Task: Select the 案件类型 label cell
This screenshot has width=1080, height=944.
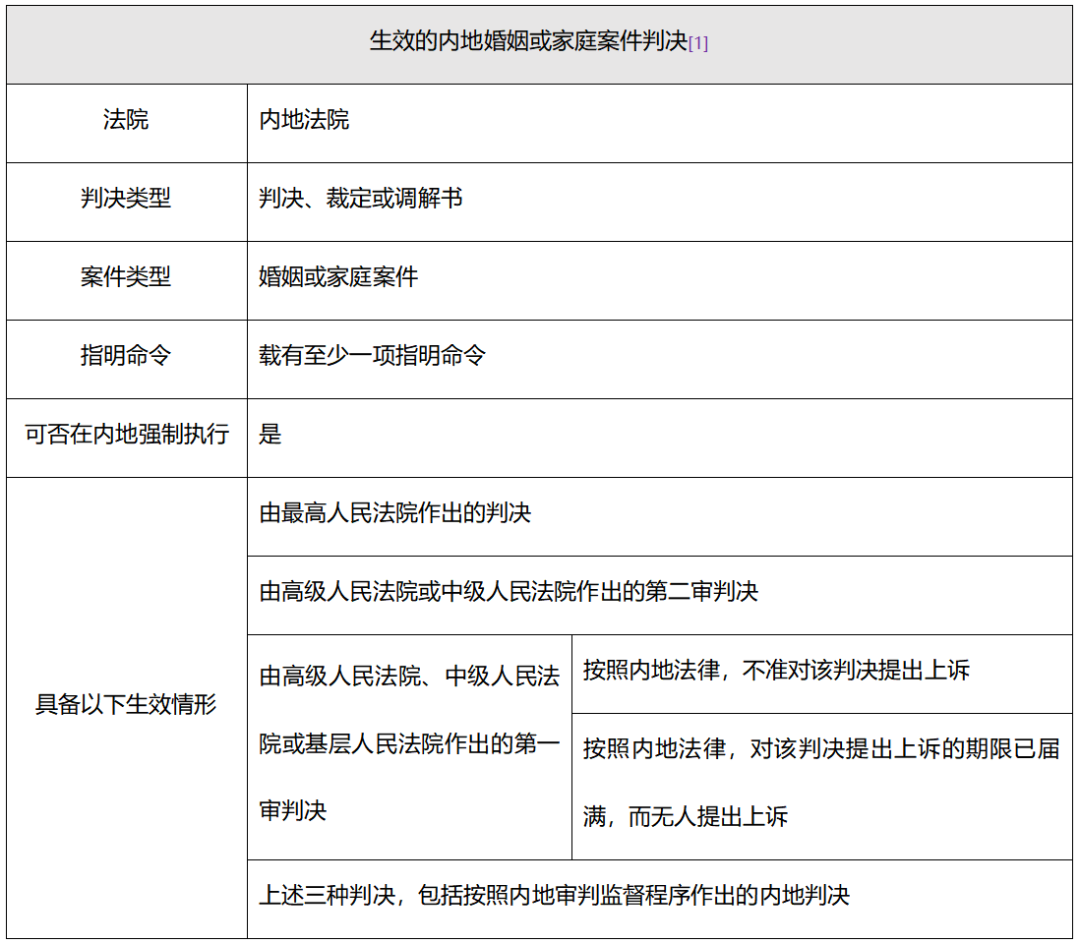Action: (127, 280)
